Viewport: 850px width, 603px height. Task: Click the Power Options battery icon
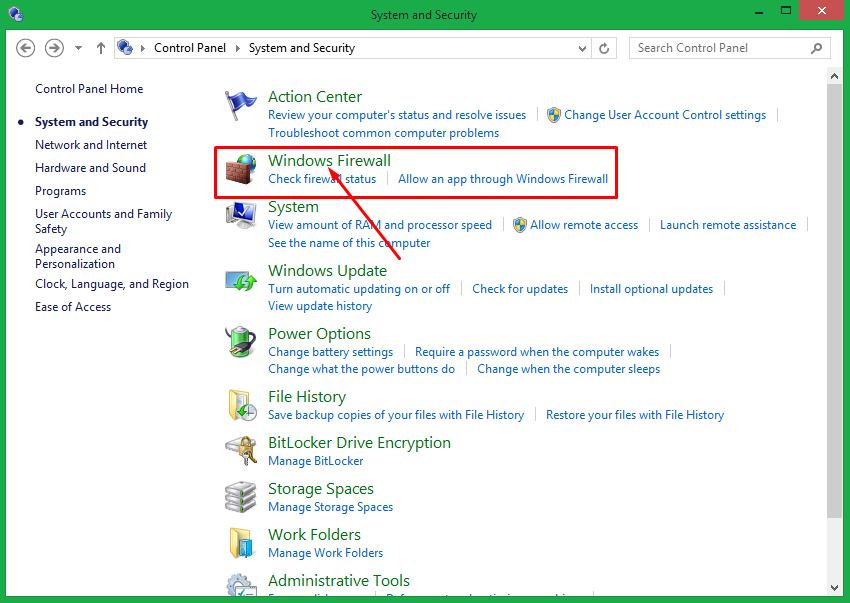240,342
